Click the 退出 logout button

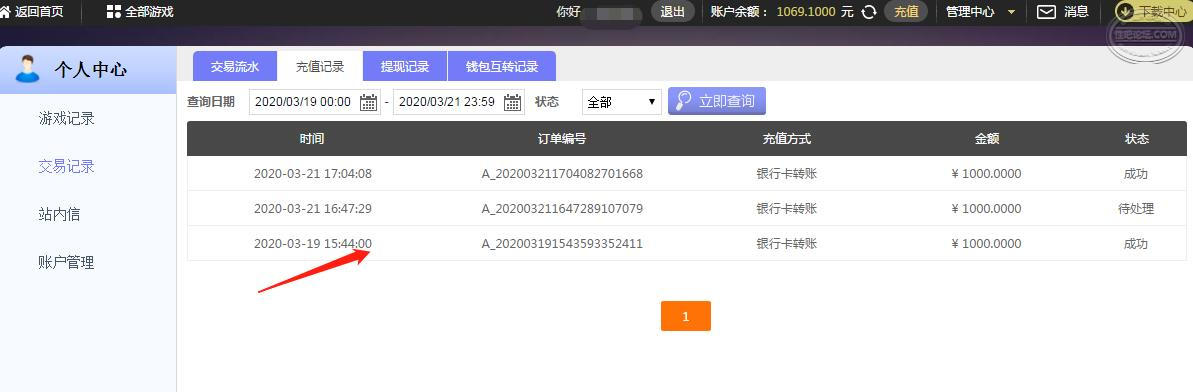[x=673, y=11]
